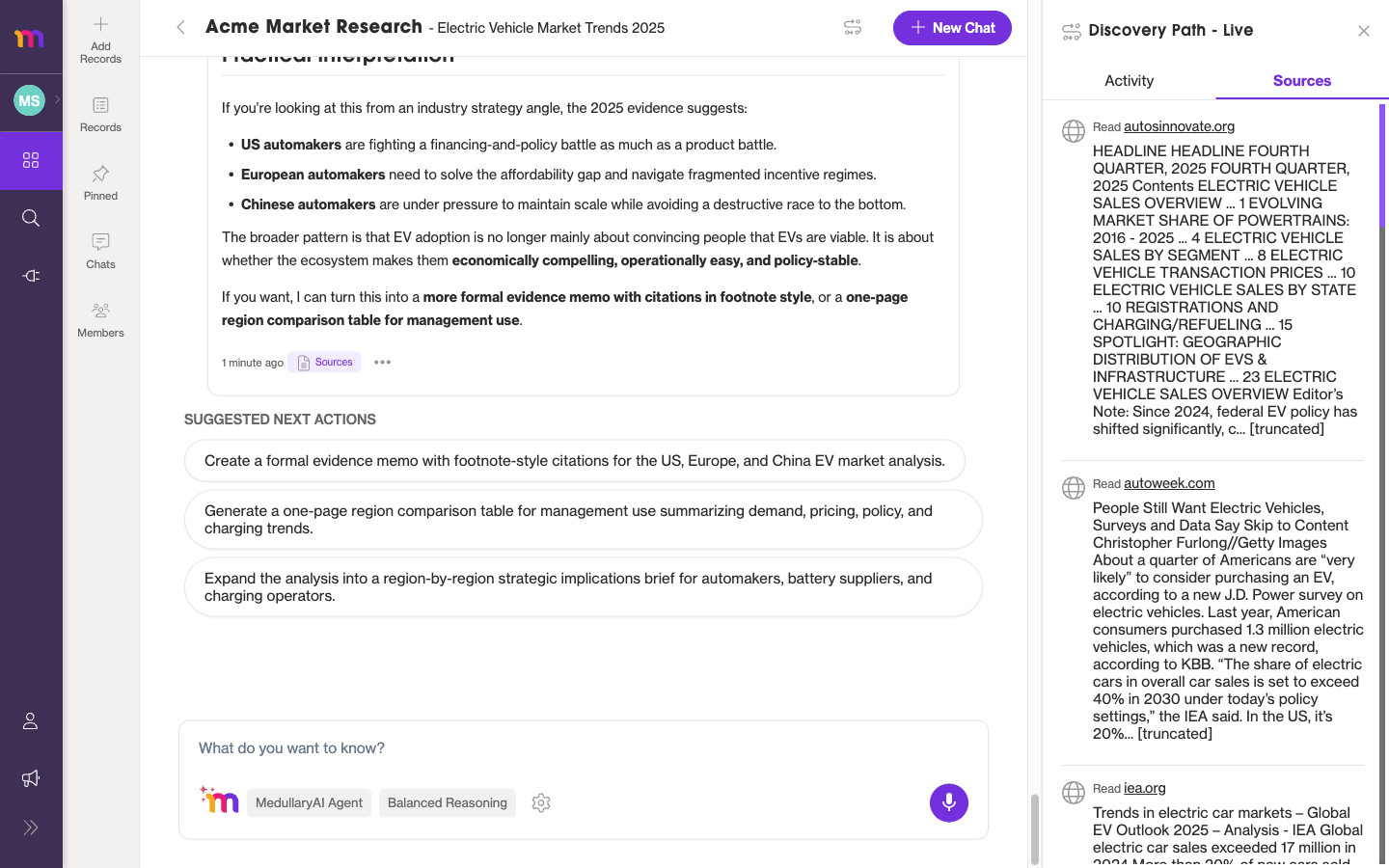This screenshot has width=1389, height=868.
Task: Open chat settings gear icon
Action: [x=541, y=802]
